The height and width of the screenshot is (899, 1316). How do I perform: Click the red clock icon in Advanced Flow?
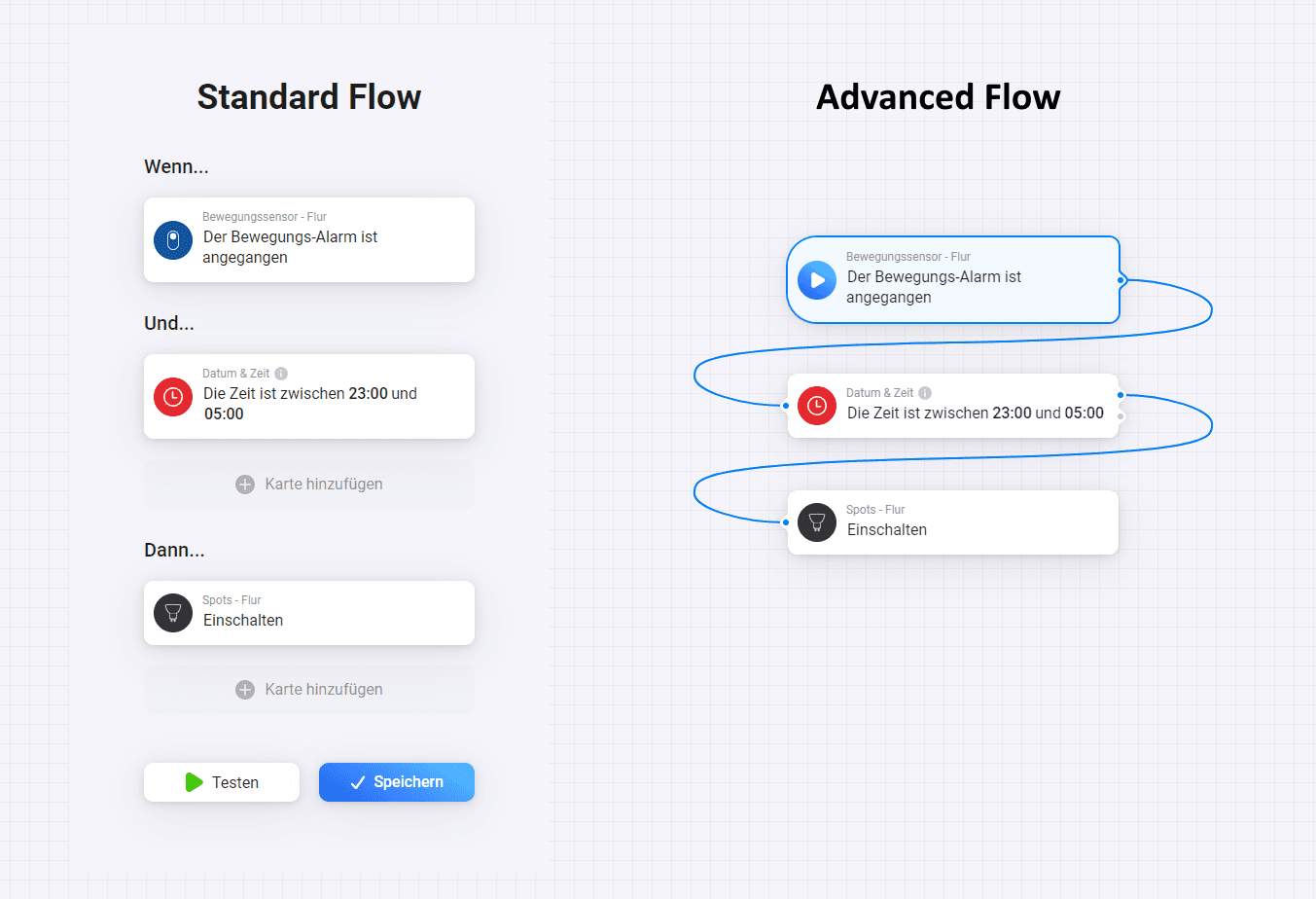pyautogui.click(x=817, y=406)
